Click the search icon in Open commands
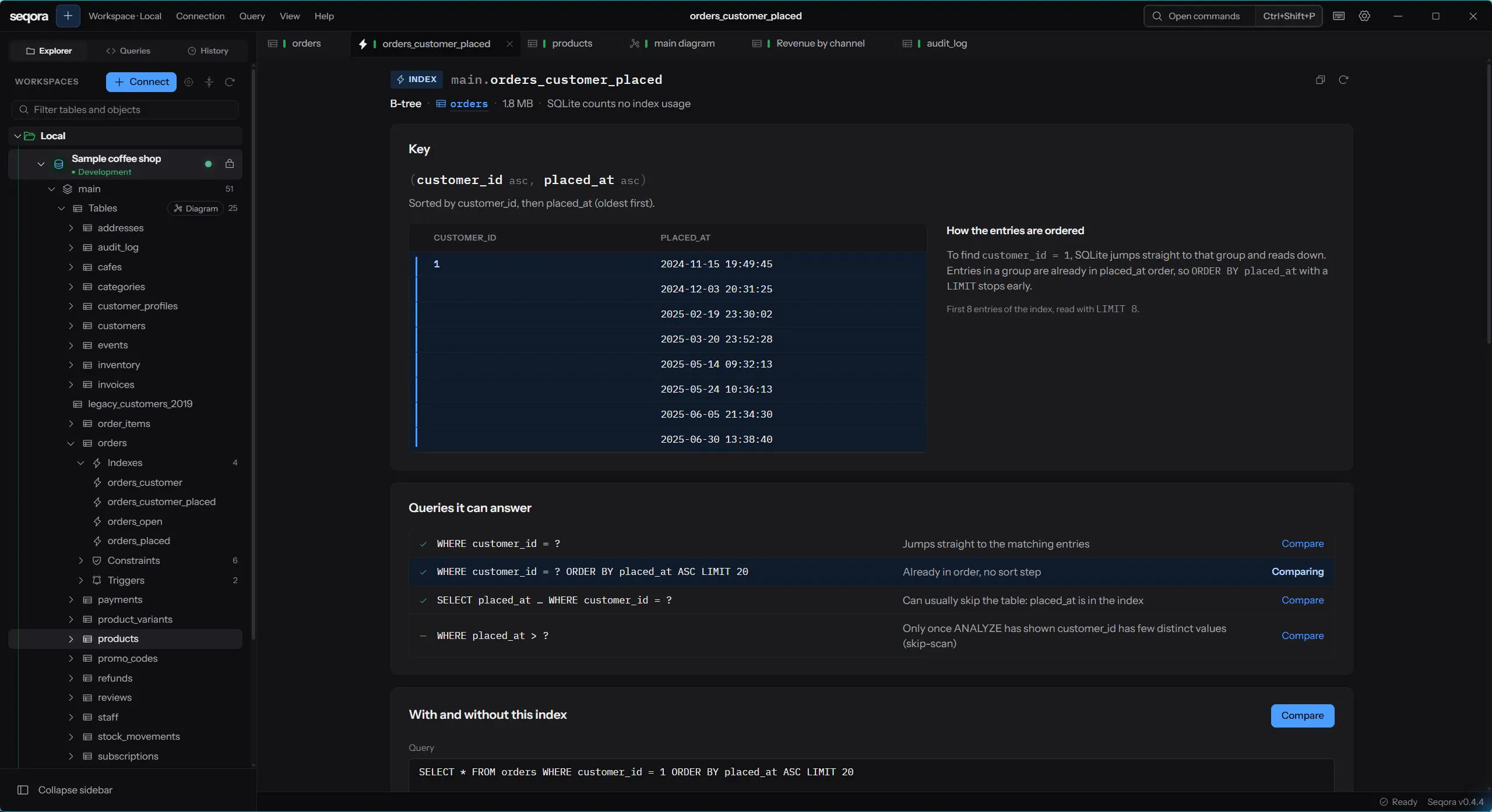The width and height of the screenshot is (1492, 812). click(1157, 16)
